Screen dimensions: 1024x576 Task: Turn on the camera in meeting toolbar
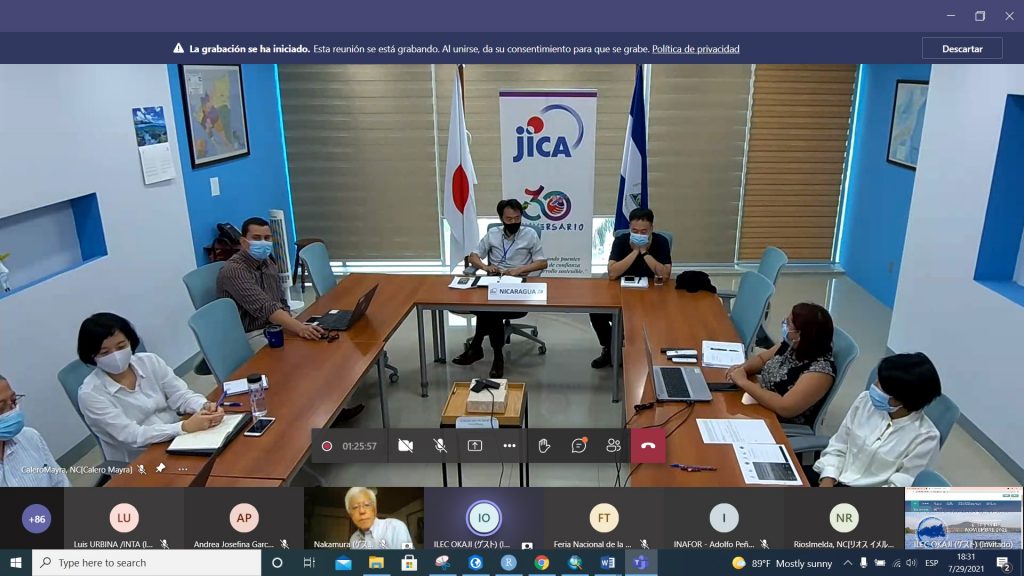coord(405,446)
